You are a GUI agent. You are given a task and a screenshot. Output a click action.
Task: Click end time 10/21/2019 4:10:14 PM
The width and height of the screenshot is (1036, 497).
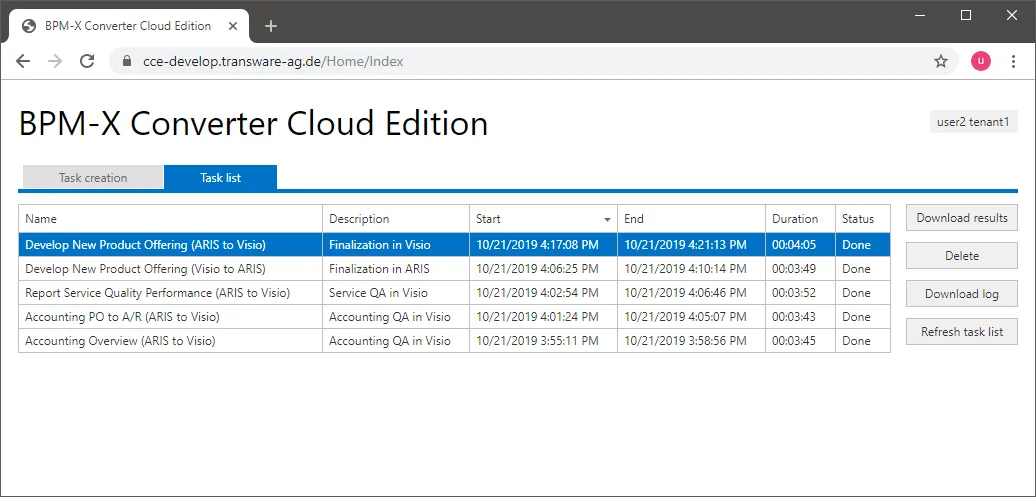tap(691, 269)
